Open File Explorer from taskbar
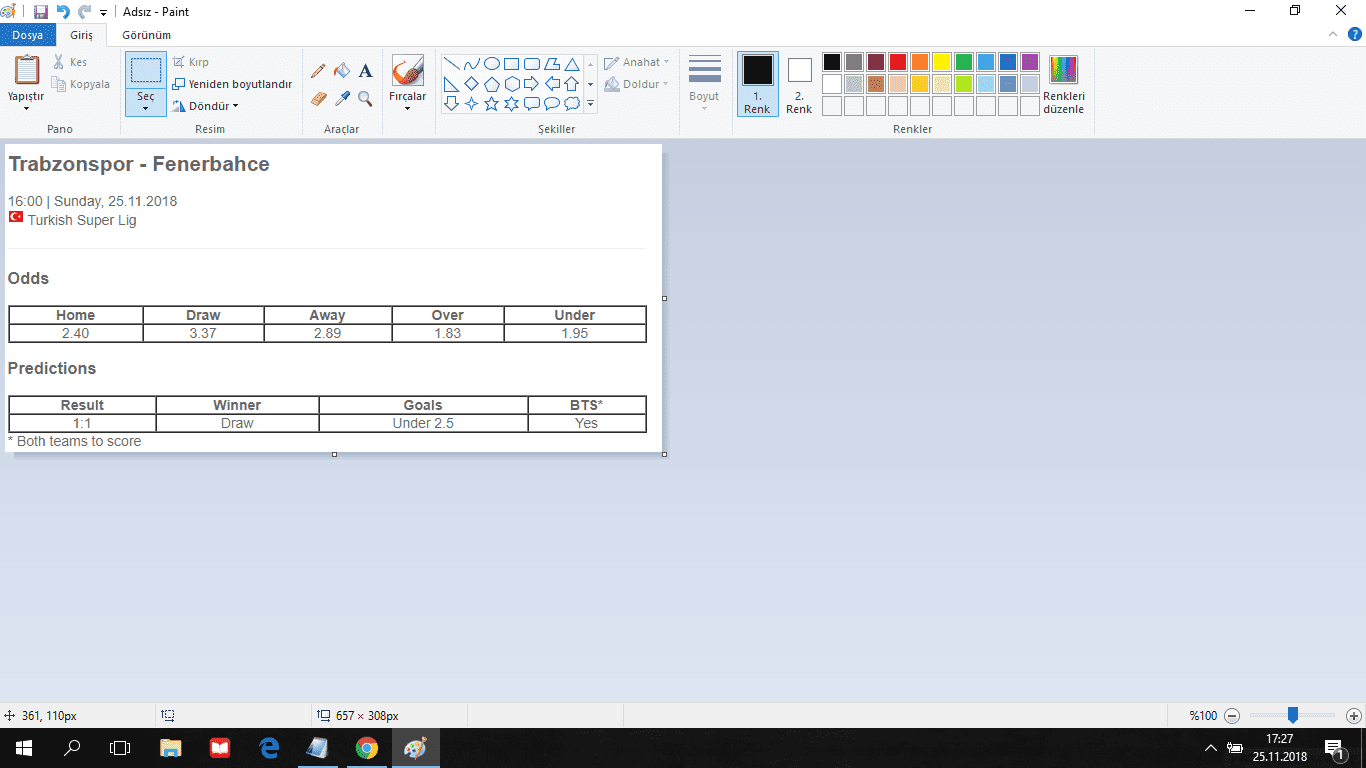The image size is (1366, 768). [x=171, y=748]
